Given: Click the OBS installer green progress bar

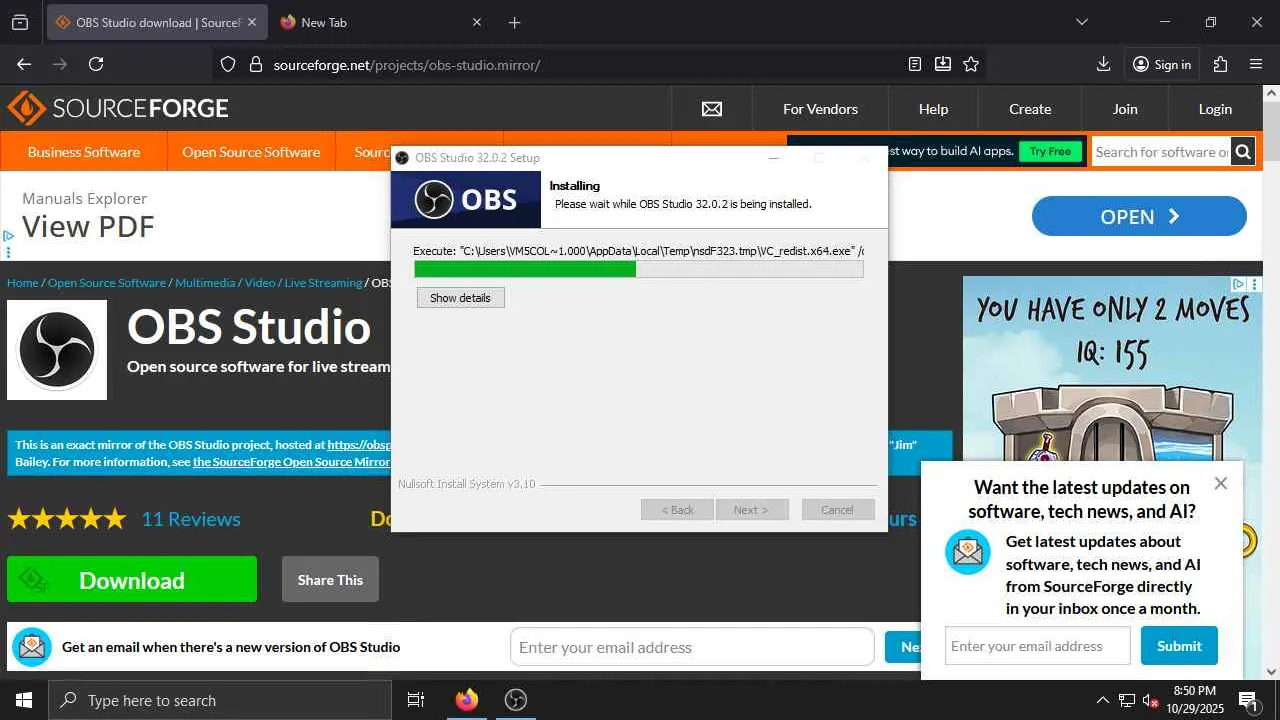Looking at the screenshot, I should (x=638, y=269).
